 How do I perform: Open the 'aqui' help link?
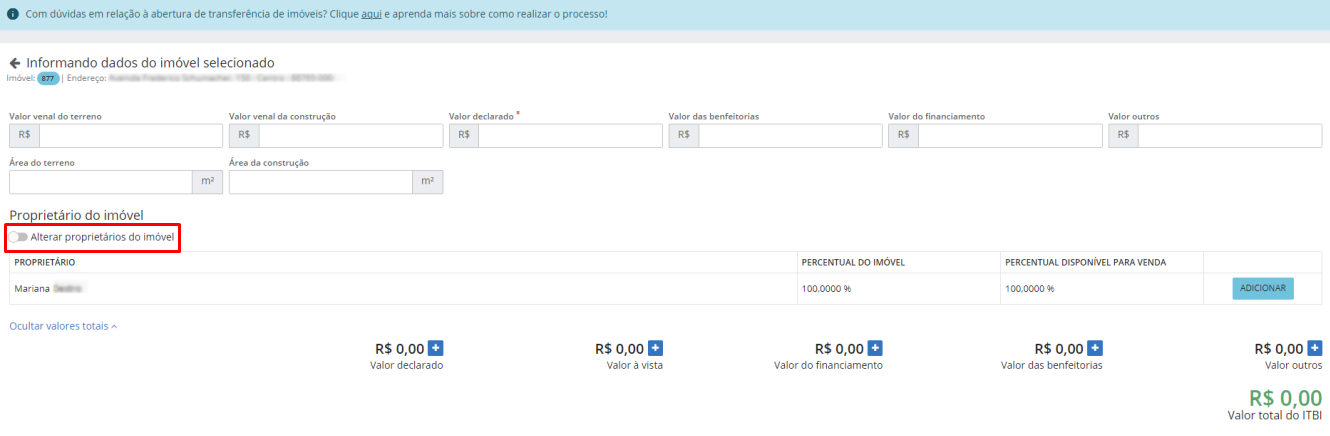[x=371, y=15]
